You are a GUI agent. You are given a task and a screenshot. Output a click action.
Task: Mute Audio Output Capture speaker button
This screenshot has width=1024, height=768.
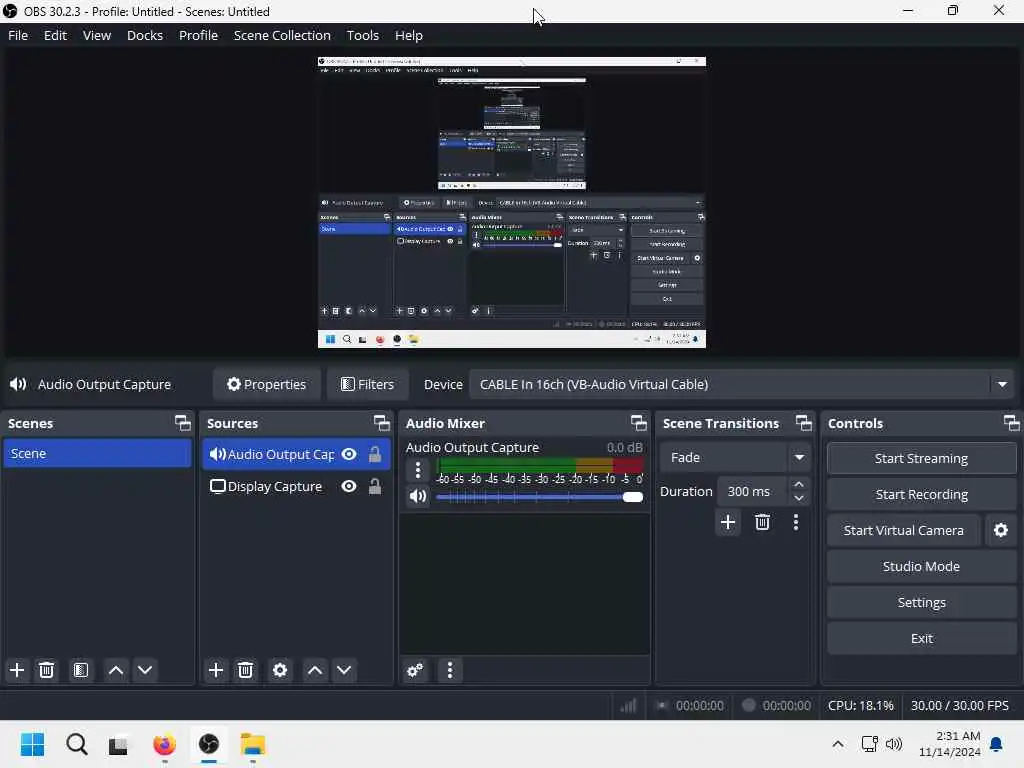(418, 496)
